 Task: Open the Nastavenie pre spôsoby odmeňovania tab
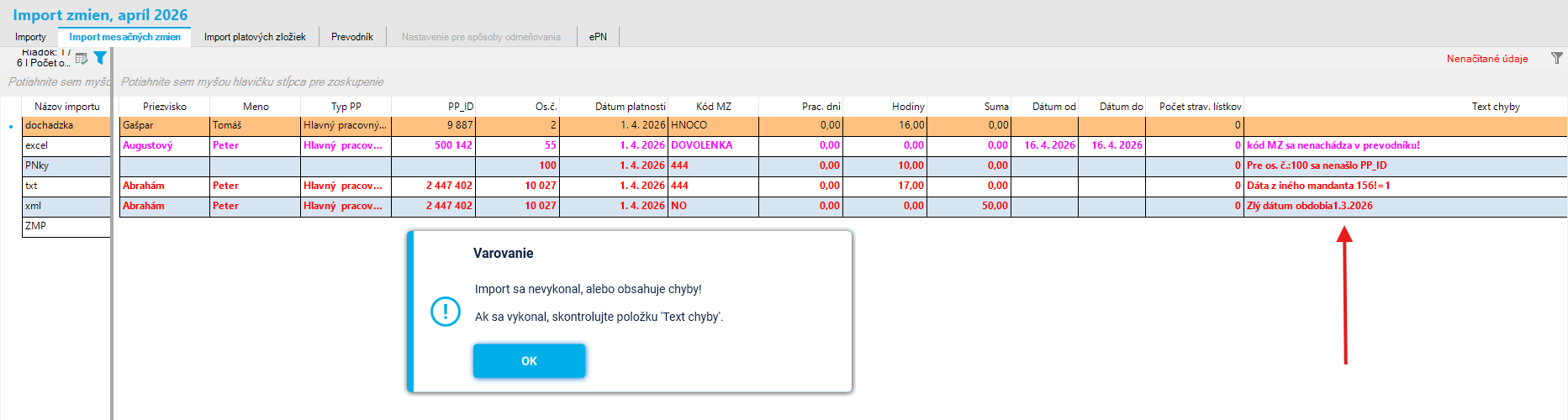tap(481, 37)
